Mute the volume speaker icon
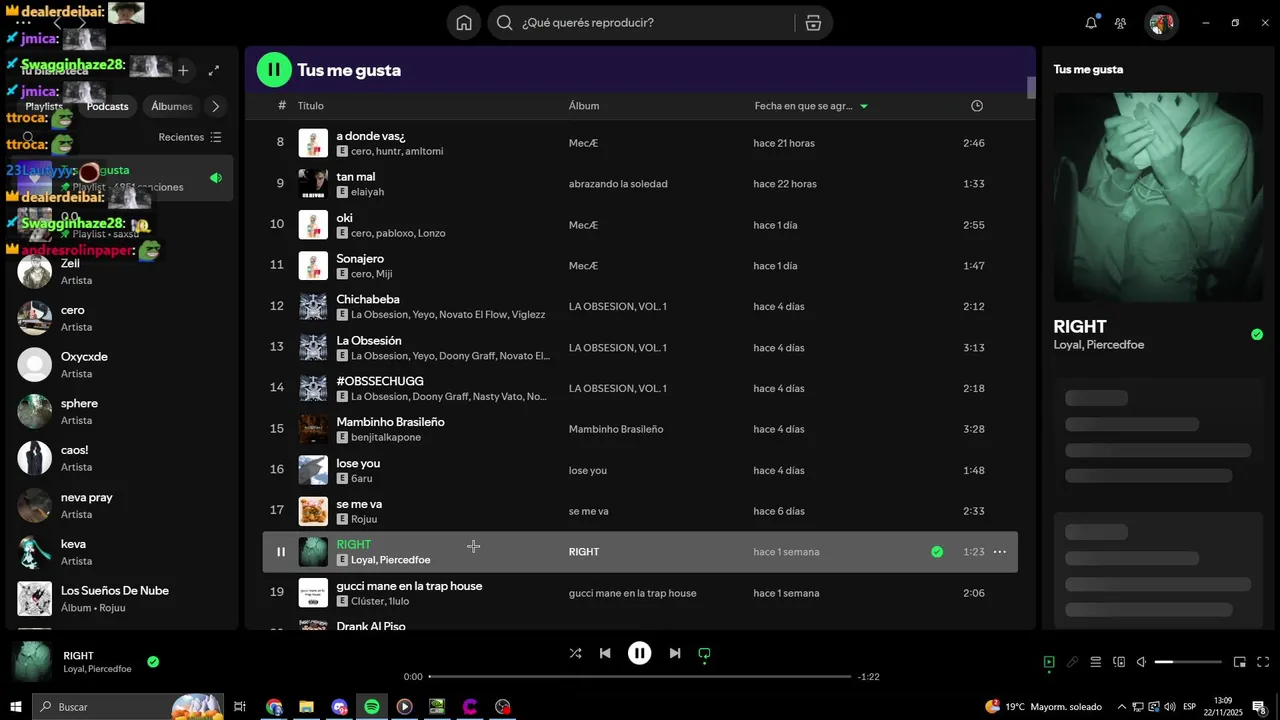The image size is (1280, 720). point(1141,662)
